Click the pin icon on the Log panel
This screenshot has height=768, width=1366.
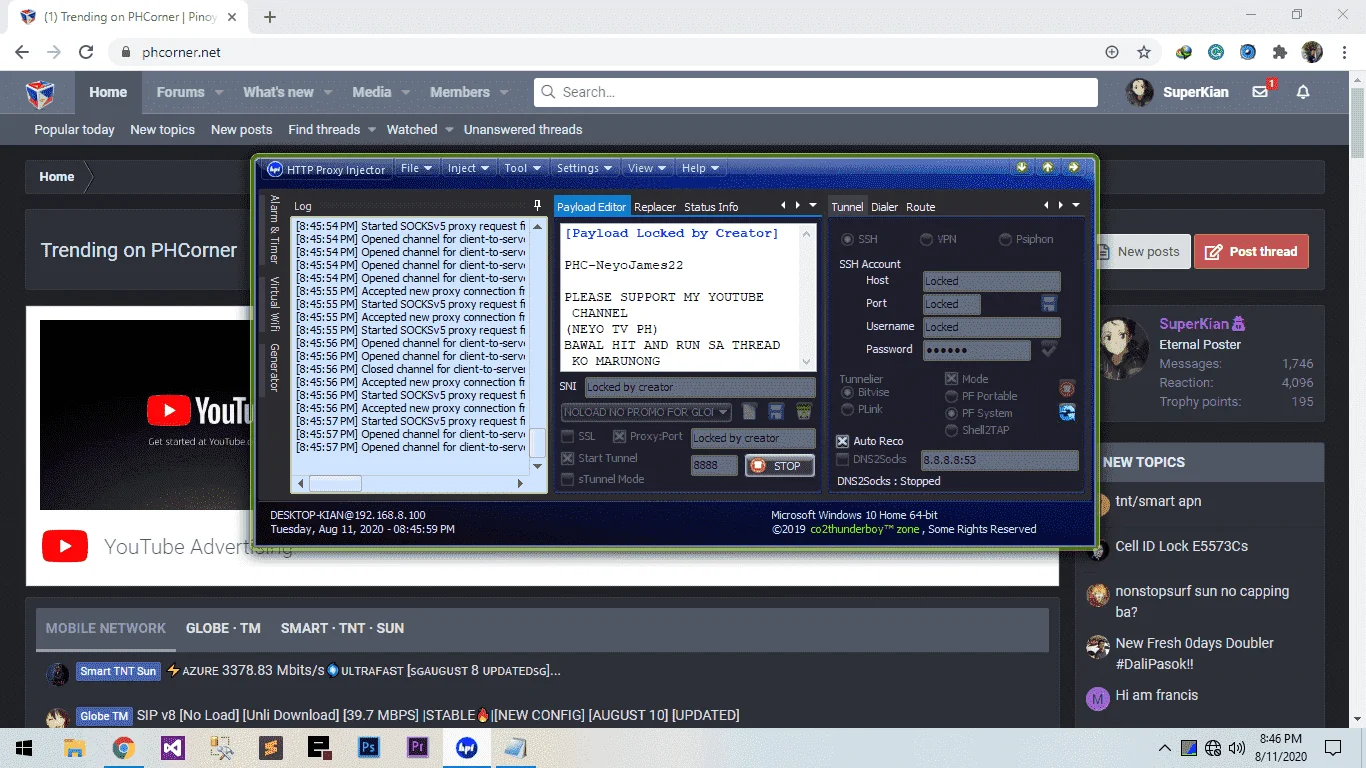pyautogui.click(x=537, y=206)
